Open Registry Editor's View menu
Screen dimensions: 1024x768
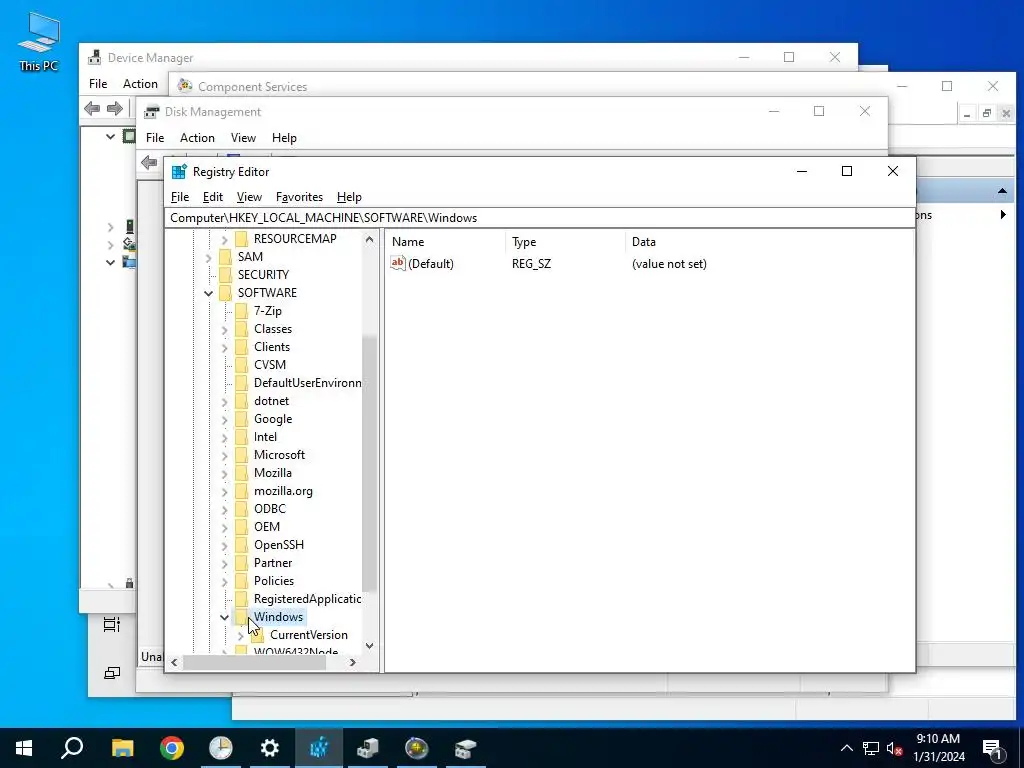coord(249,197)
